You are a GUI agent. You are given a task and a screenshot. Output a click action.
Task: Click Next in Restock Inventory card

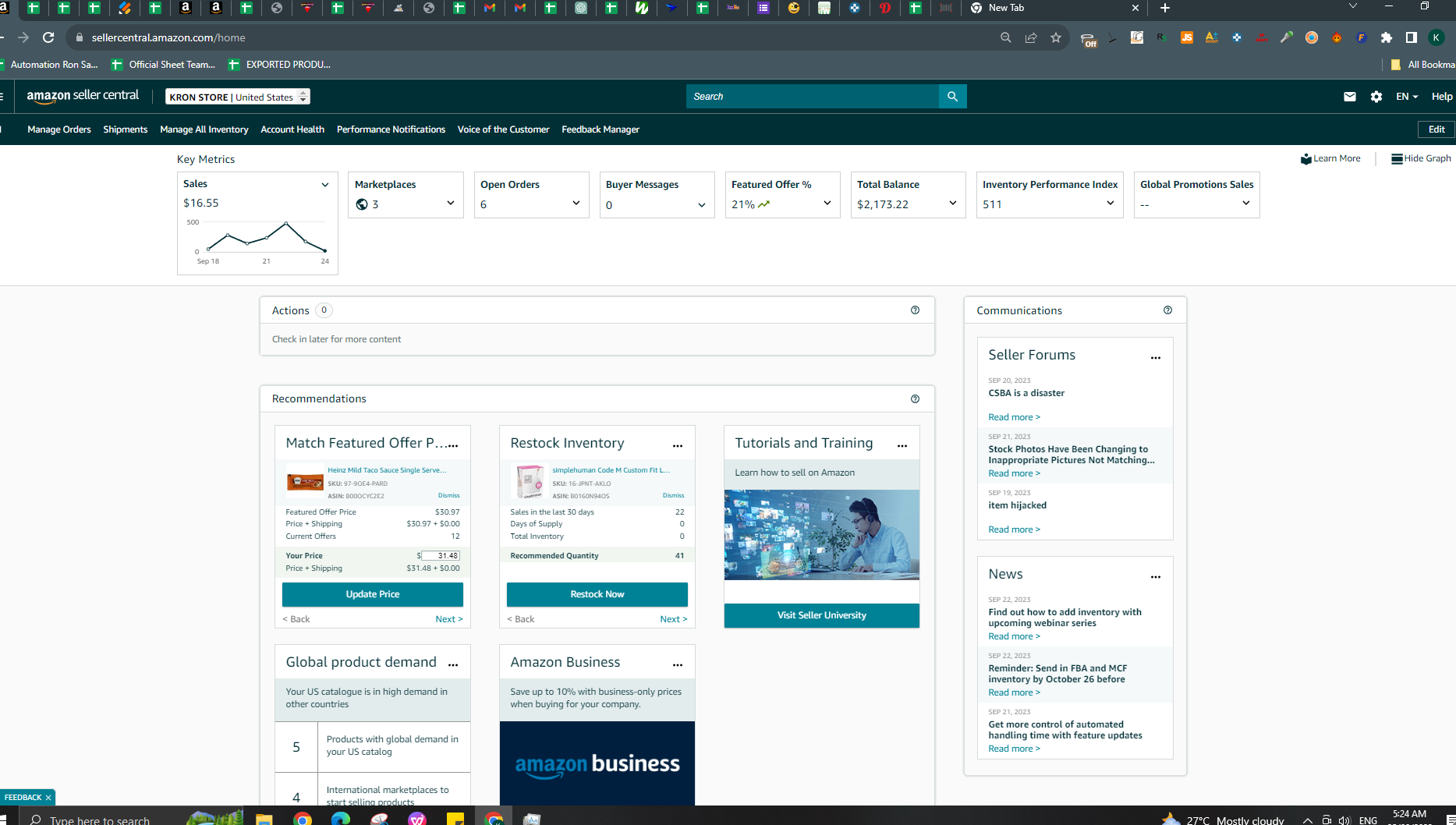pos(673,619)
